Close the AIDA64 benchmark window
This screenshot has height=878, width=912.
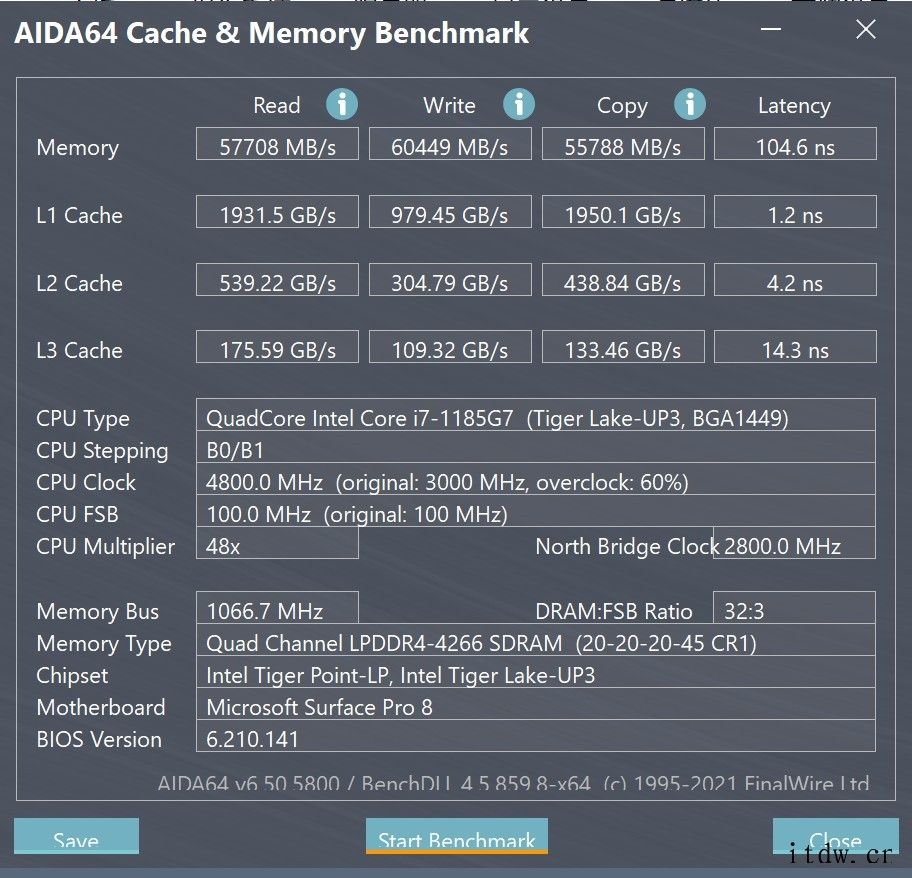click(x=866, y=30)
